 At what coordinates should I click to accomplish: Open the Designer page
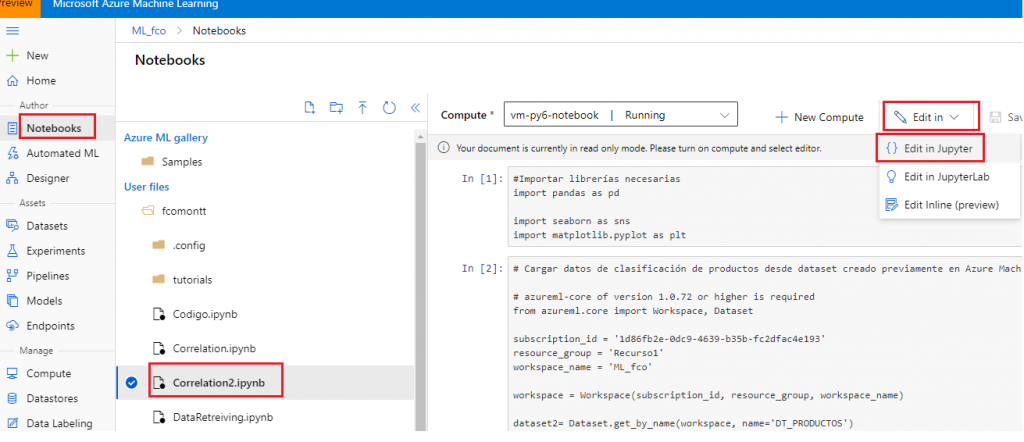coord(47,178)
